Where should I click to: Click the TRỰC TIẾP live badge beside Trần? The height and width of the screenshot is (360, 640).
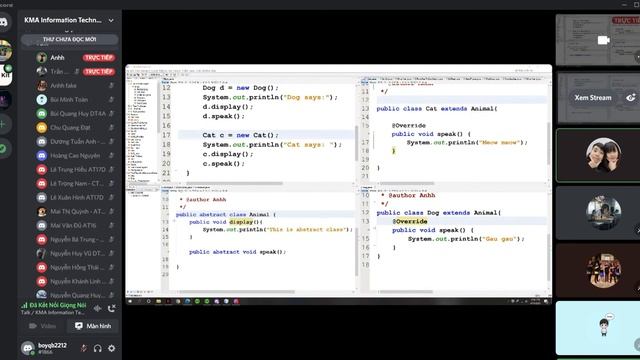coord(99,71)
